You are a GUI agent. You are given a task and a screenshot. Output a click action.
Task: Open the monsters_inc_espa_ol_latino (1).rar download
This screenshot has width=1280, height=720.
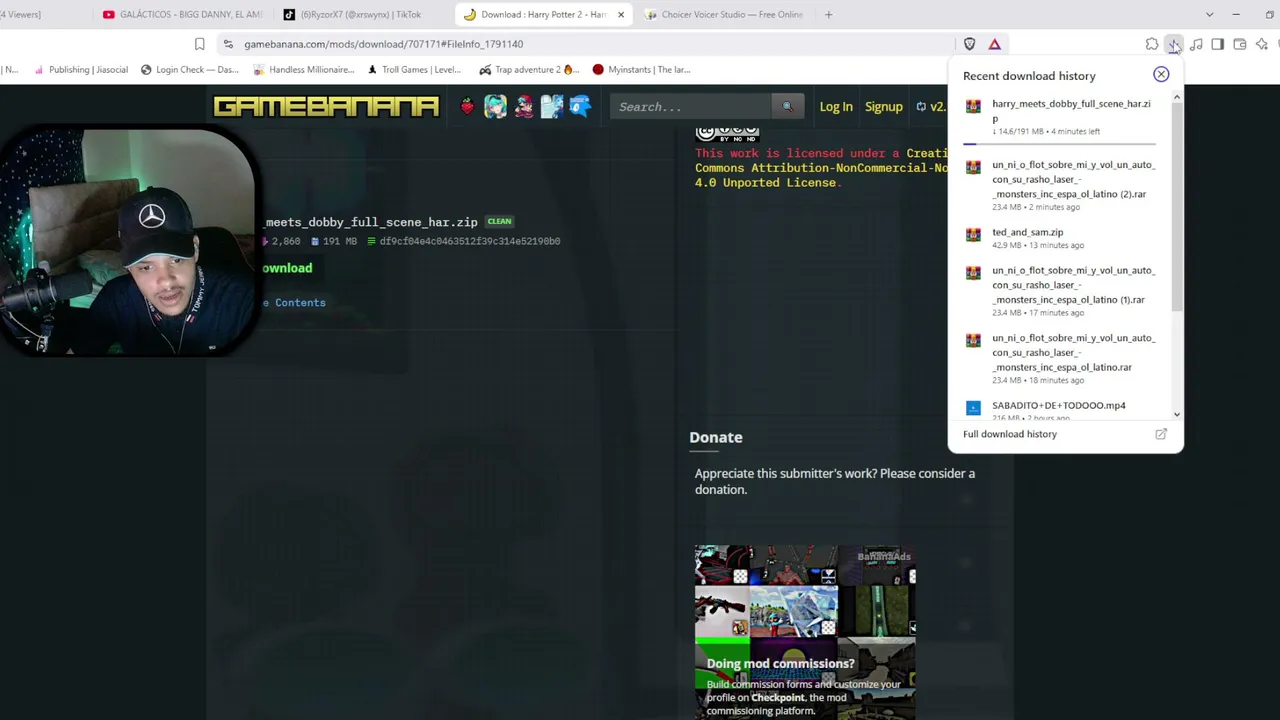coord(1060,291)
